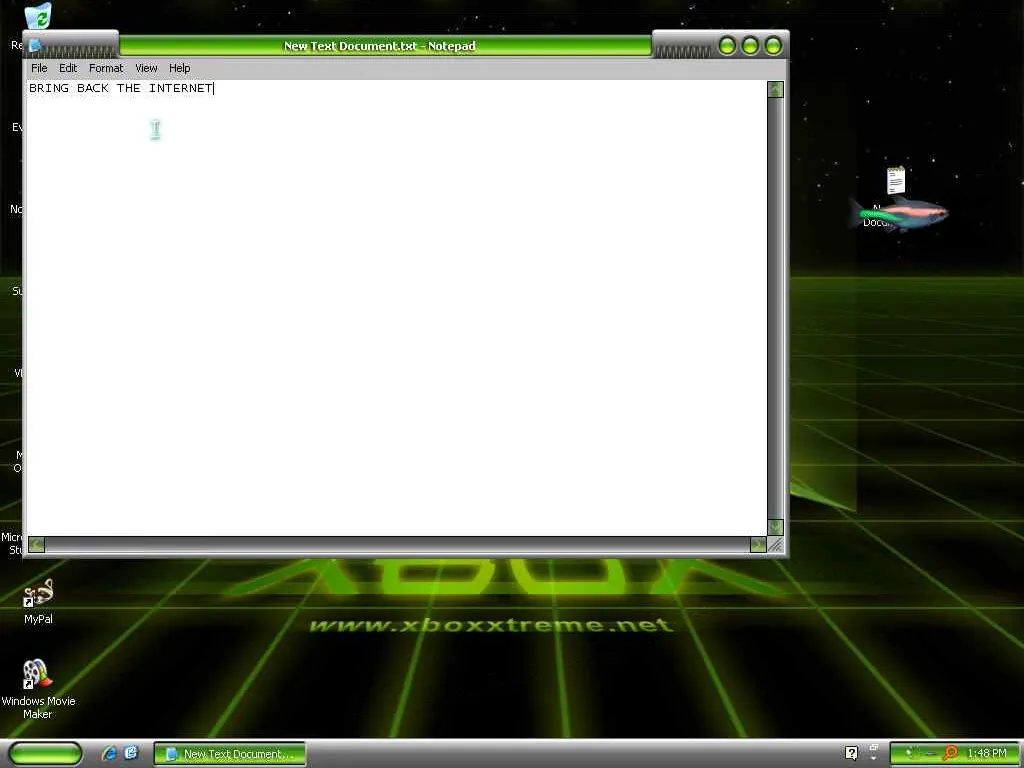Viewport: 1024px width, 768px height.
Task: Click the second blue Quick Launch icon
Action: tap(131, 754)
